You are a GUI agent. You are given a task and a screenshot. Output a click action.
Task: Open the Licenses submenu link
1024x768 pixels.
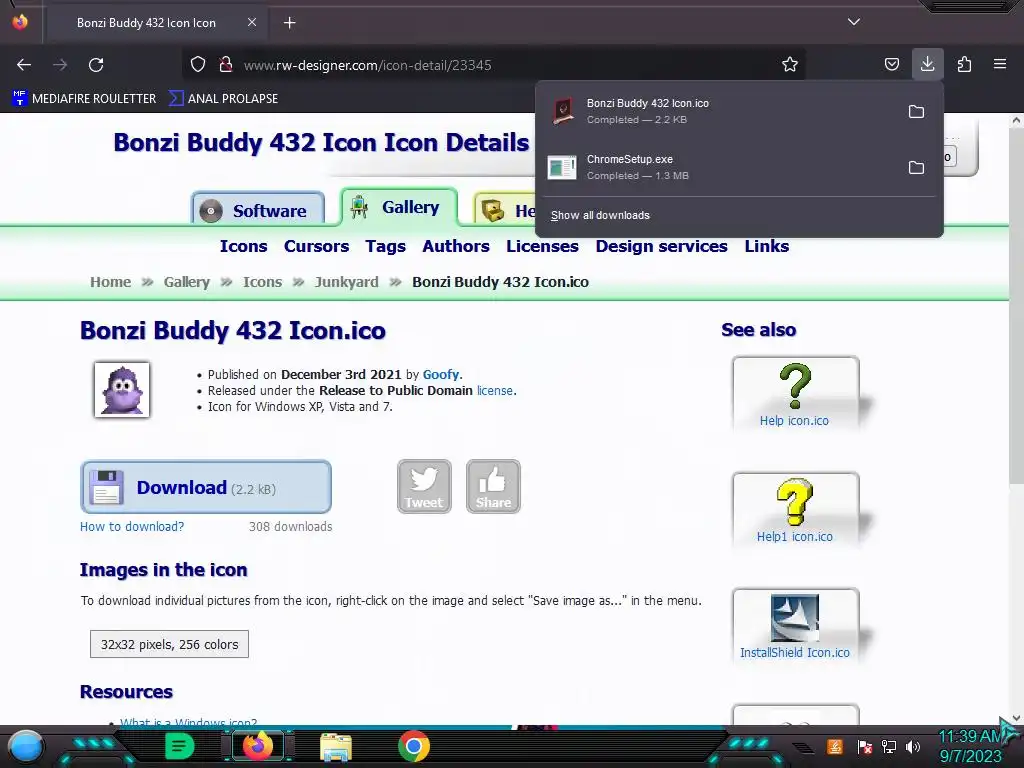(542, 246)
